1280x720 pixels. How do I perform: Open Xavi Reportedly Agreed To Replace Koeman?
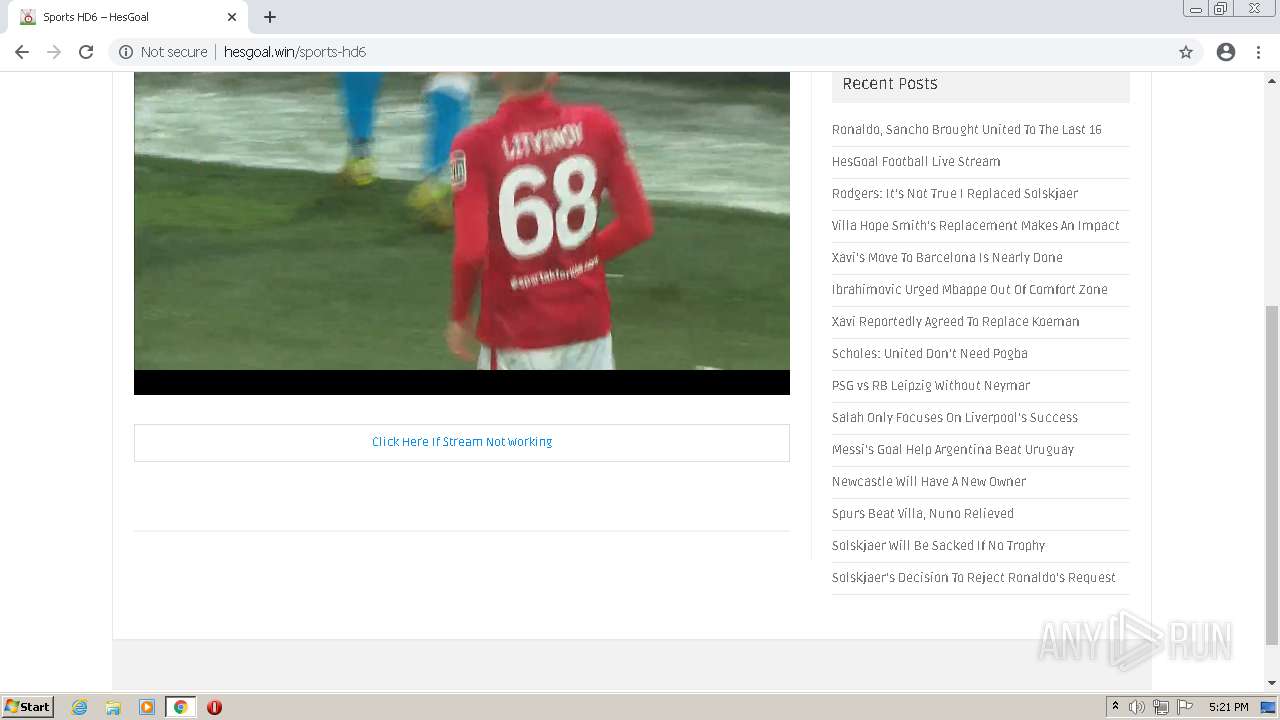(956, 322)
